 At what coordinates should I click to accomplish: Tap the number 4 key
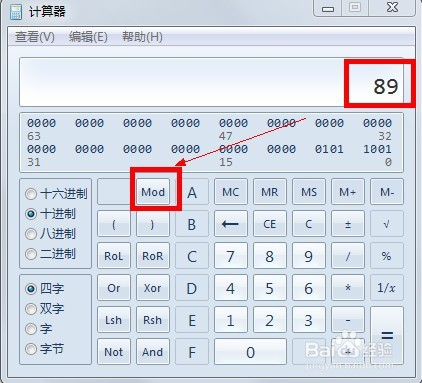pos(231,288)
